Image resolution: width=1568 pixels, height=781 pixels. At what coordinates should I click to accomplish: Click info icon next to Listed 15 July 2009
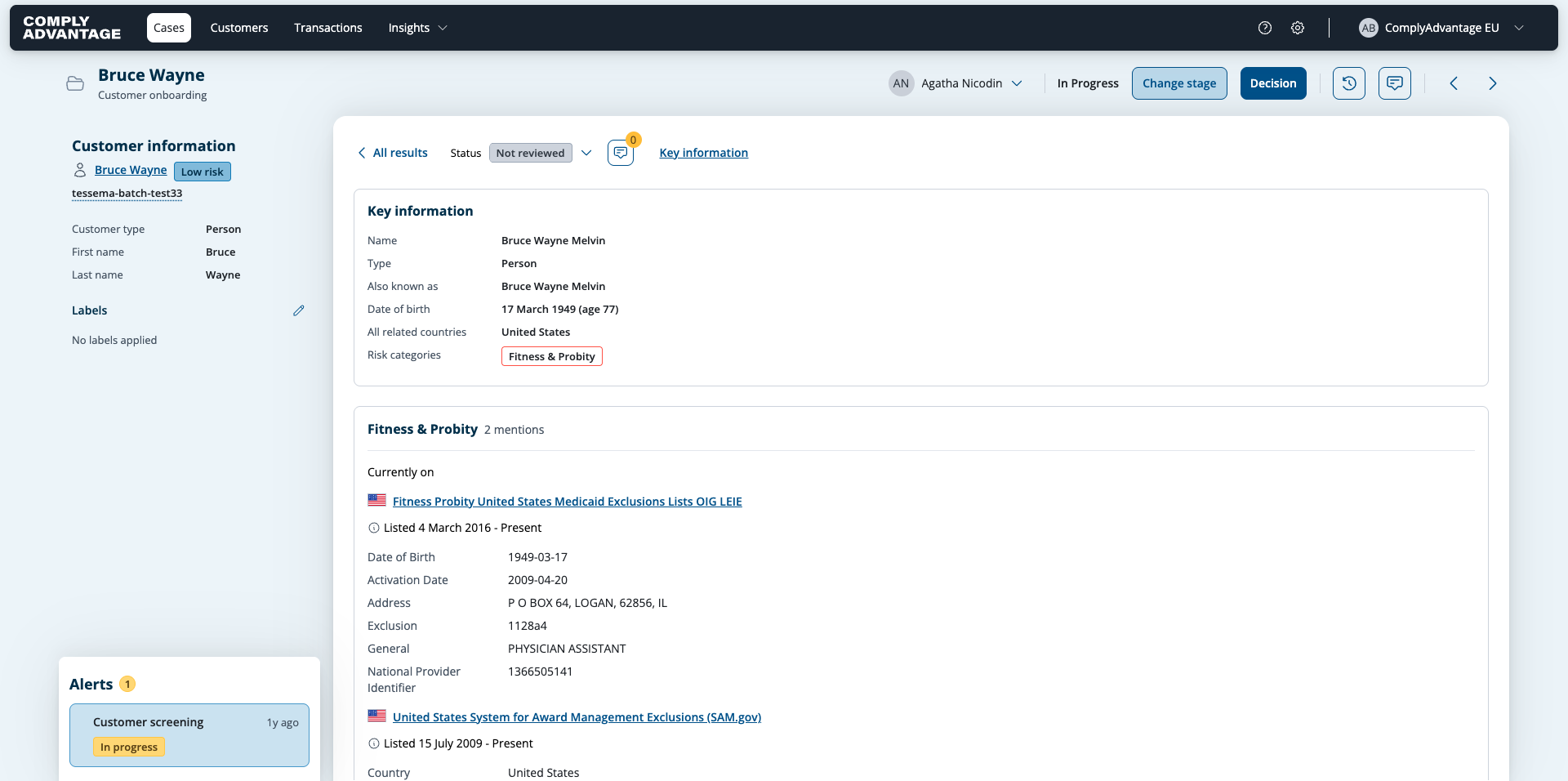coord(374,743)
